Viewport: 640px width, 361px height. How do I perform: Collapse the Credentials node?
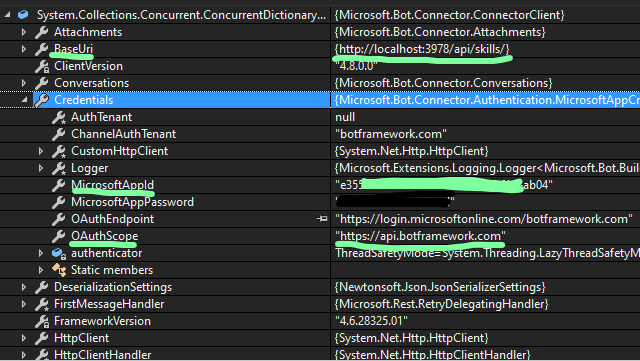click(x=24, y=100)
